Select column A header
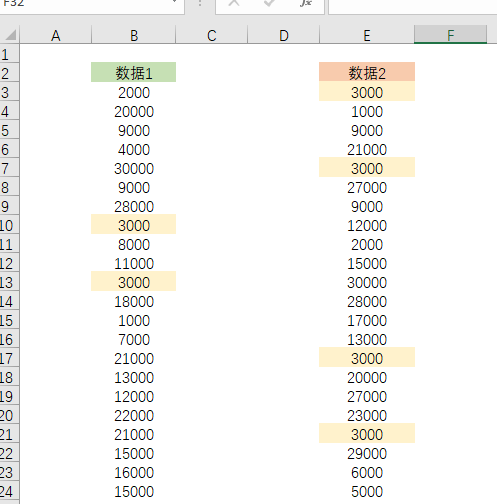 [56, 35]
